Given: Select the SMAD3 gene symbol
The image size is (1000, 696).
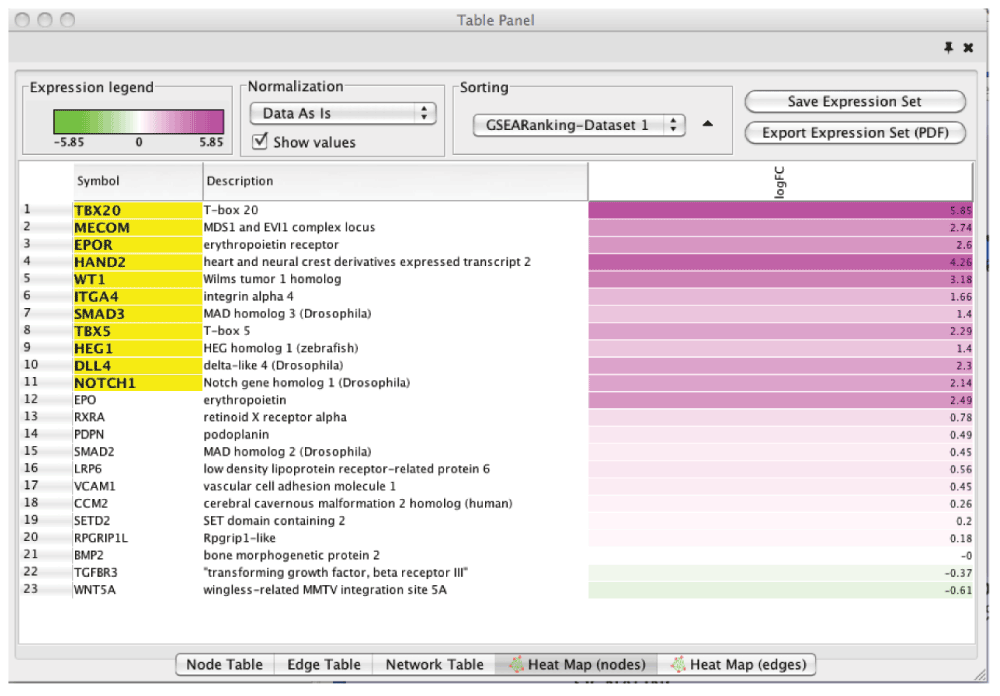Looking at the screenshot, I should 99,314.
